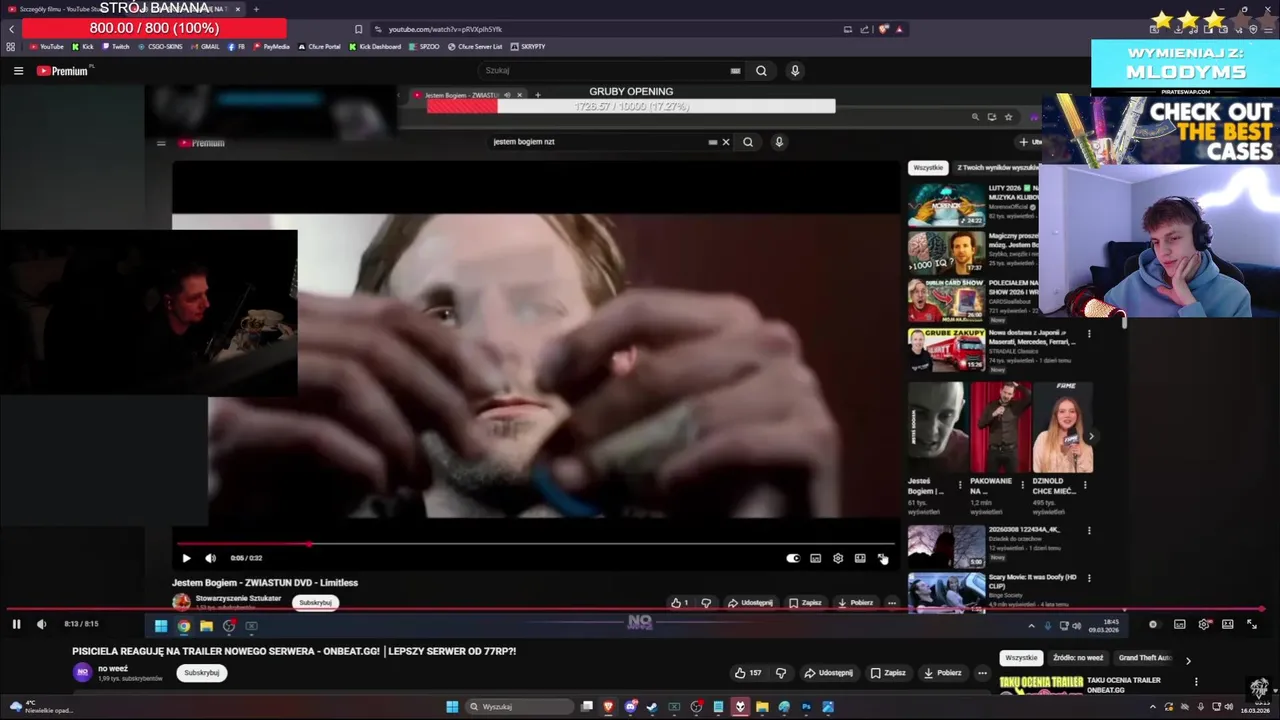Viewport: 1280px width, 720px height.
Task: Open outer player settings gear
Action: (x=1204, y=624)
